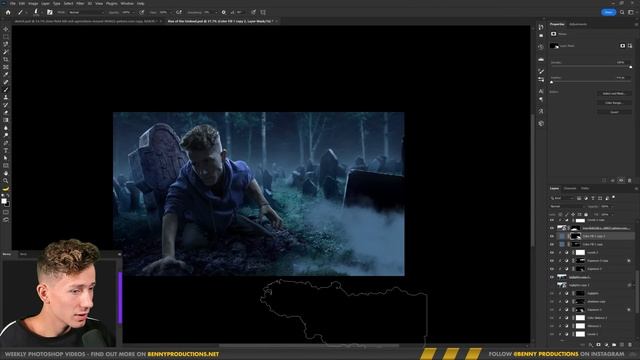Open the Brush Settings panel from options bar

pos(49,12)
